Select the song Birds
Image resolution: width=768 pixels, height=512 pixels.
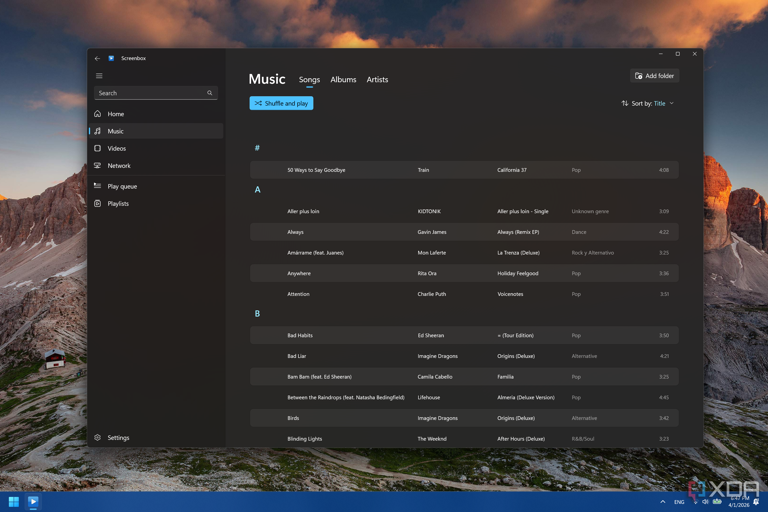coord(464,418)
